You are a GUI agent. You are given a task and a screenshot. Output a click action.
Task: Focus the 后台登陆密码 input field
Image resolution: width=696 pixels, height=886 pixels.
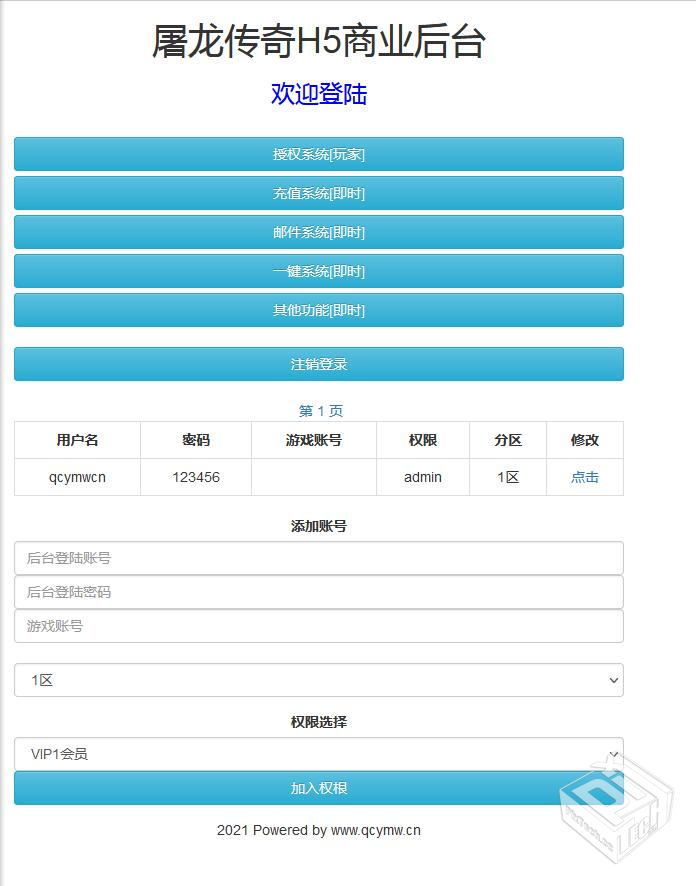click(x=318, y=592)
